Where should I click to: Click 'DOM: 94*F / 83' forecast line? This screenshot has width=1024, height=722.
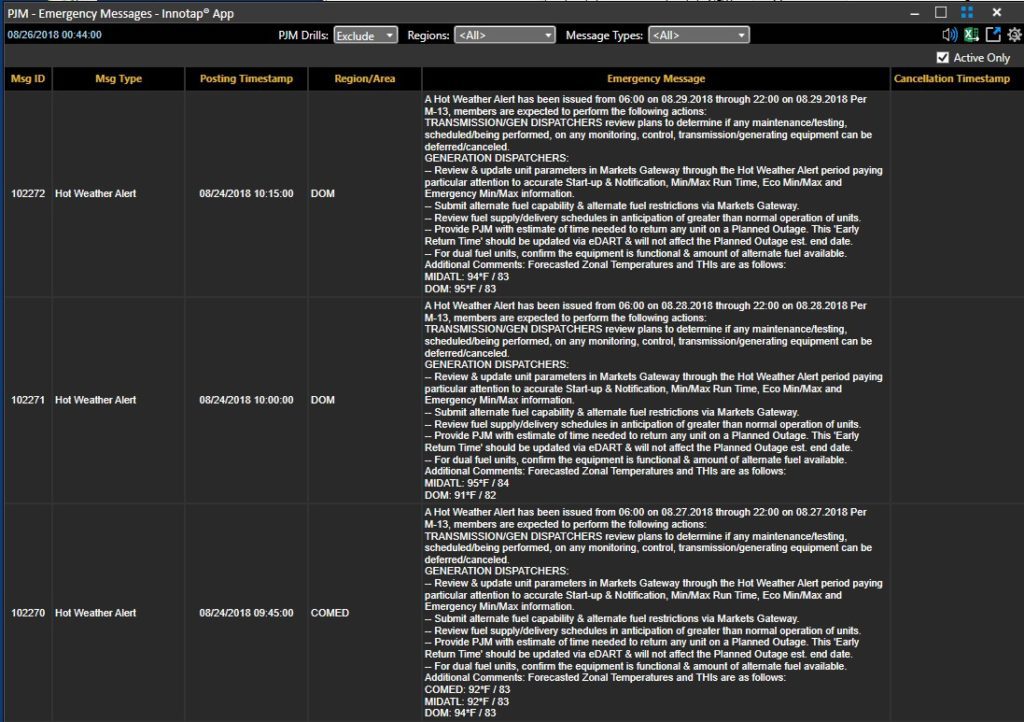[460, 713]
